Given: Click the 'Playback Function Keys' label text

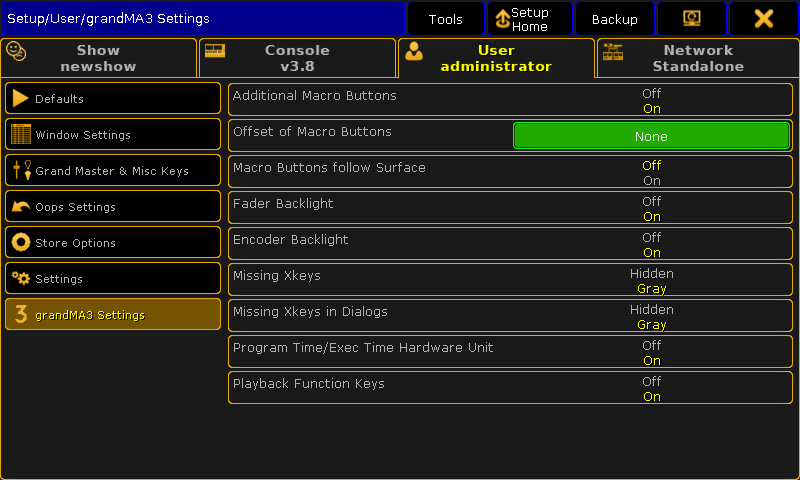Looking at the screenshot, I should coord(309,384).
